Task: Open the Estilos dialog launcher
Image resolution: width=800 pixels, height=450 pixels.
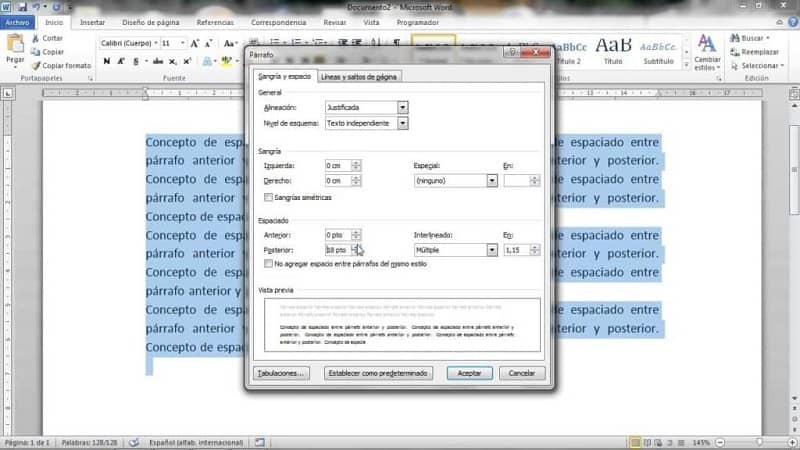Action: coord(719,79)
